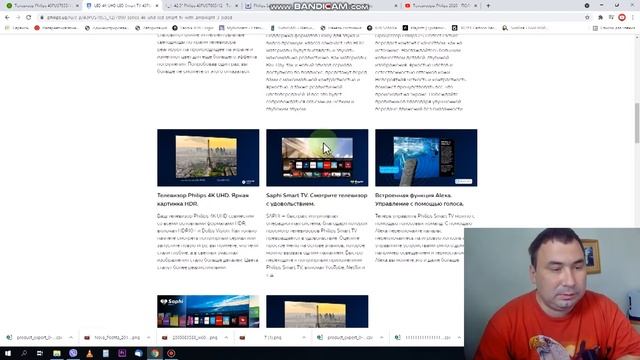Open the red Chrome profile avatar
The image size is (640, 360).
[622, 18]
